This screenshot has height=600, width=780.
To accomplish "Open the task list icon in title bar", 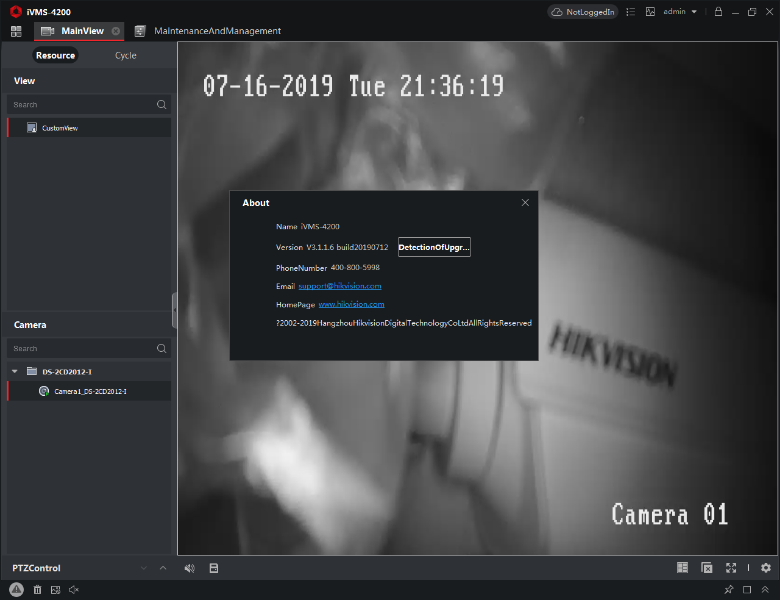I will point(631,11).
